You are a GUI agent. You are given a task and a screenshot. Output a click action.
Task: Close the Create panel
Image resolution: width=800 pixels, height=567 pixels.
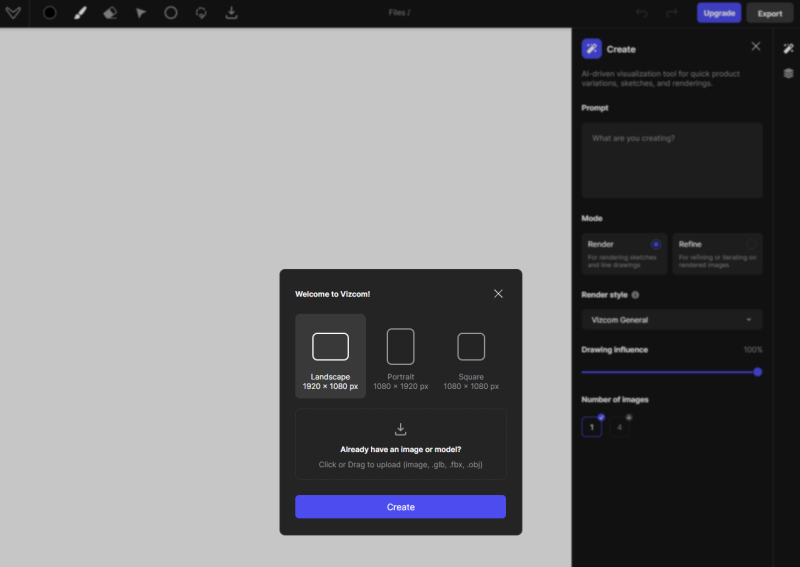756,46
